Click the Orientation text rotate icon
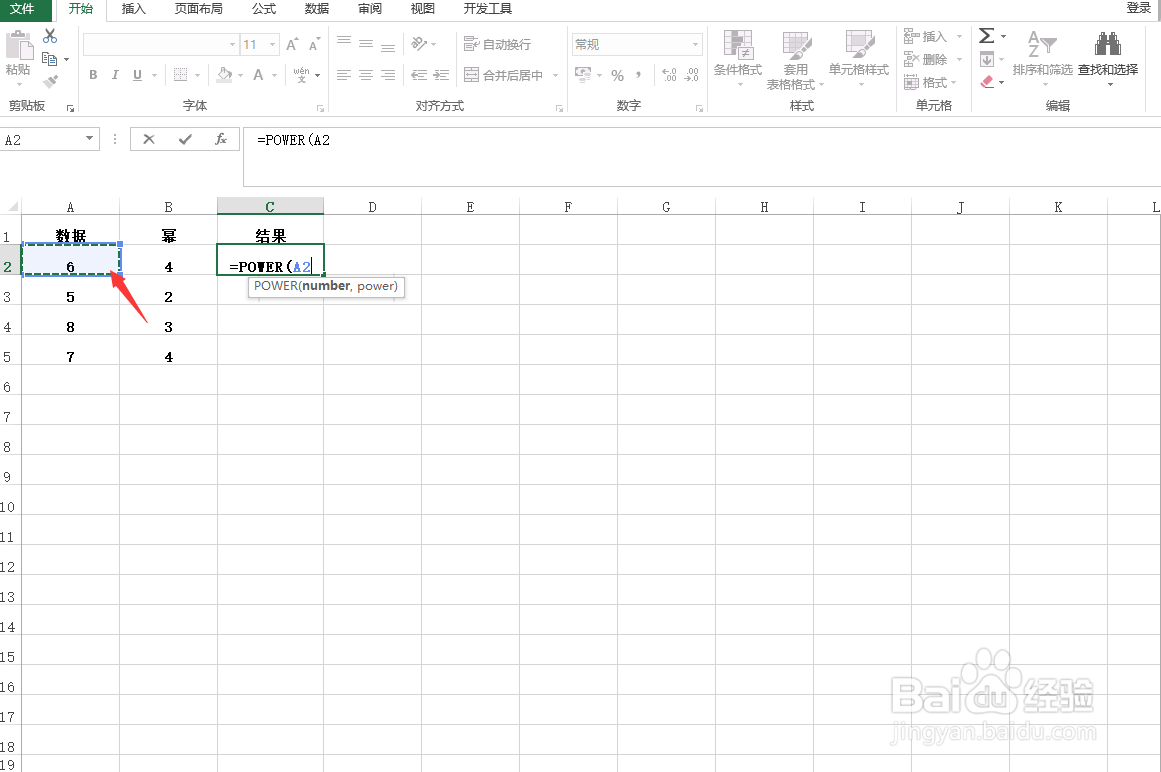Image resolution: width=1161 pixels, height=772 pixels. point(420,44)
